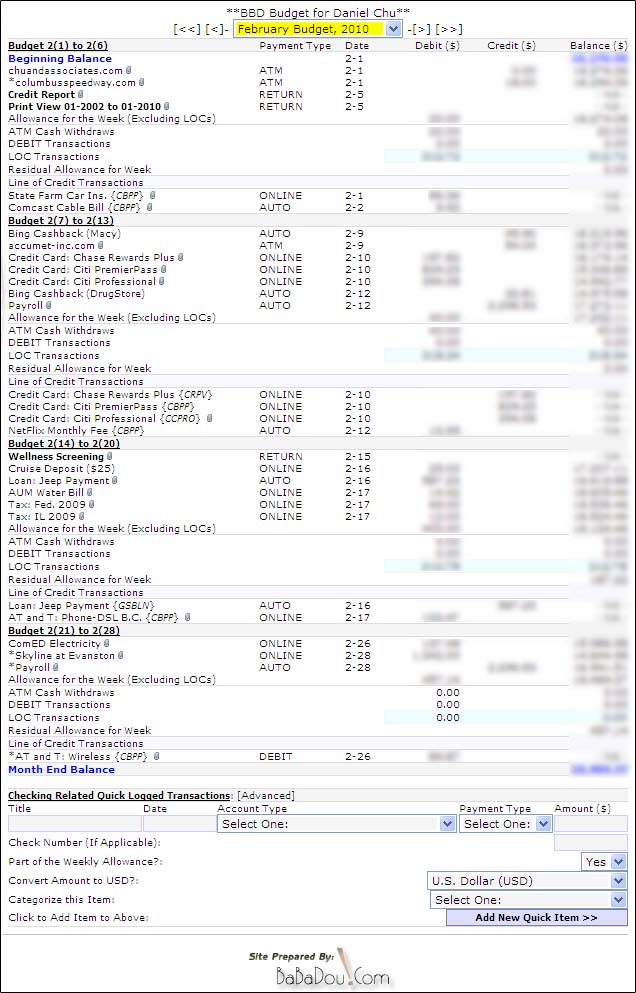This screenshot has height=993, width=636.
Task: Open the attachment icon after *Skyline at Evanston
Action: [121, 656]
